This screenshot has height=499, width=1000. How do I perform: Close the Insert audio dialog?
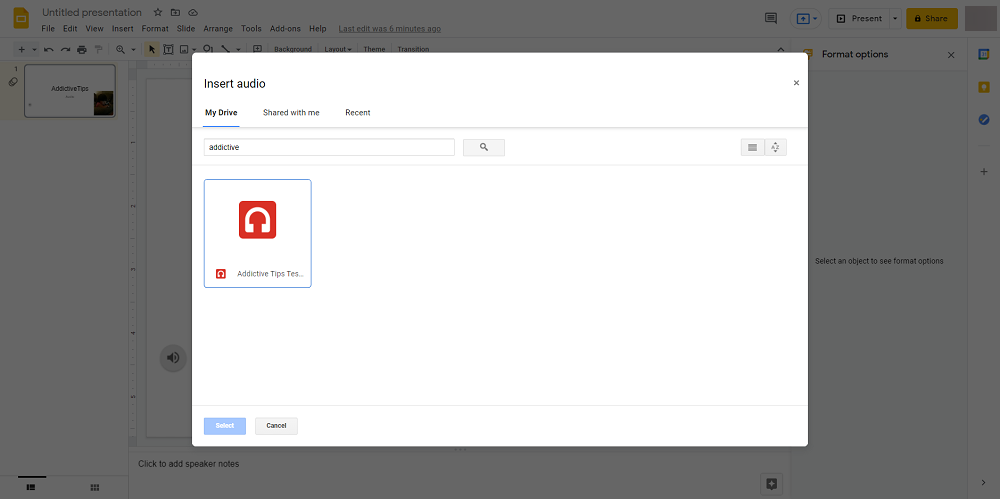point(796,83)
